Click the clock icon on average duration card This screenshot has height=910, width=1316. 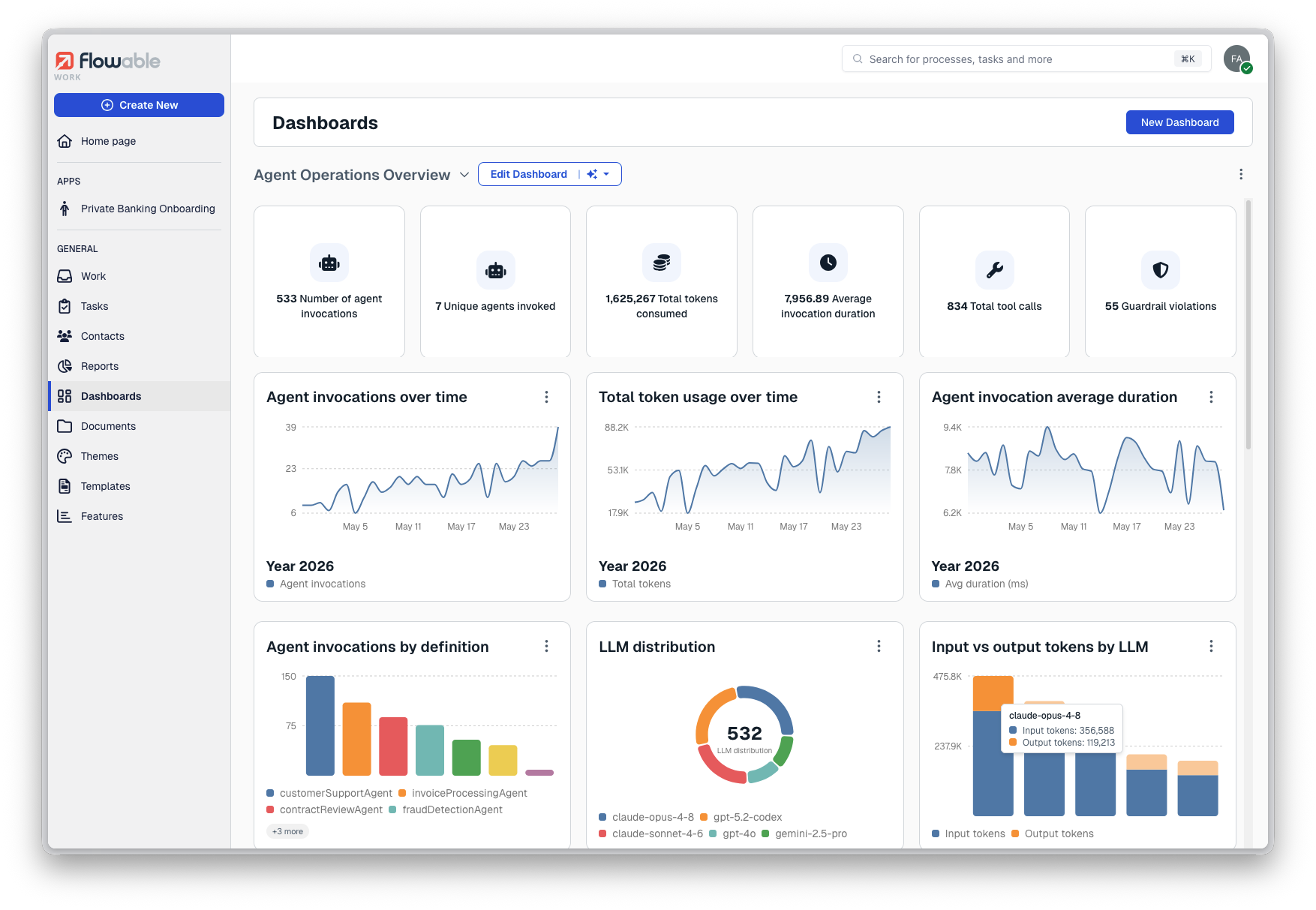click(828, 263)
